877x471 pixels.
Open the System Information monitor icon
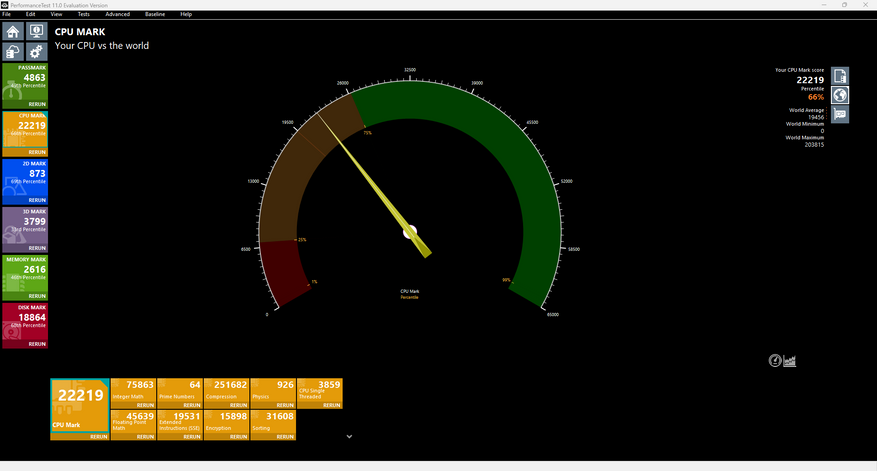click(36, 31)
